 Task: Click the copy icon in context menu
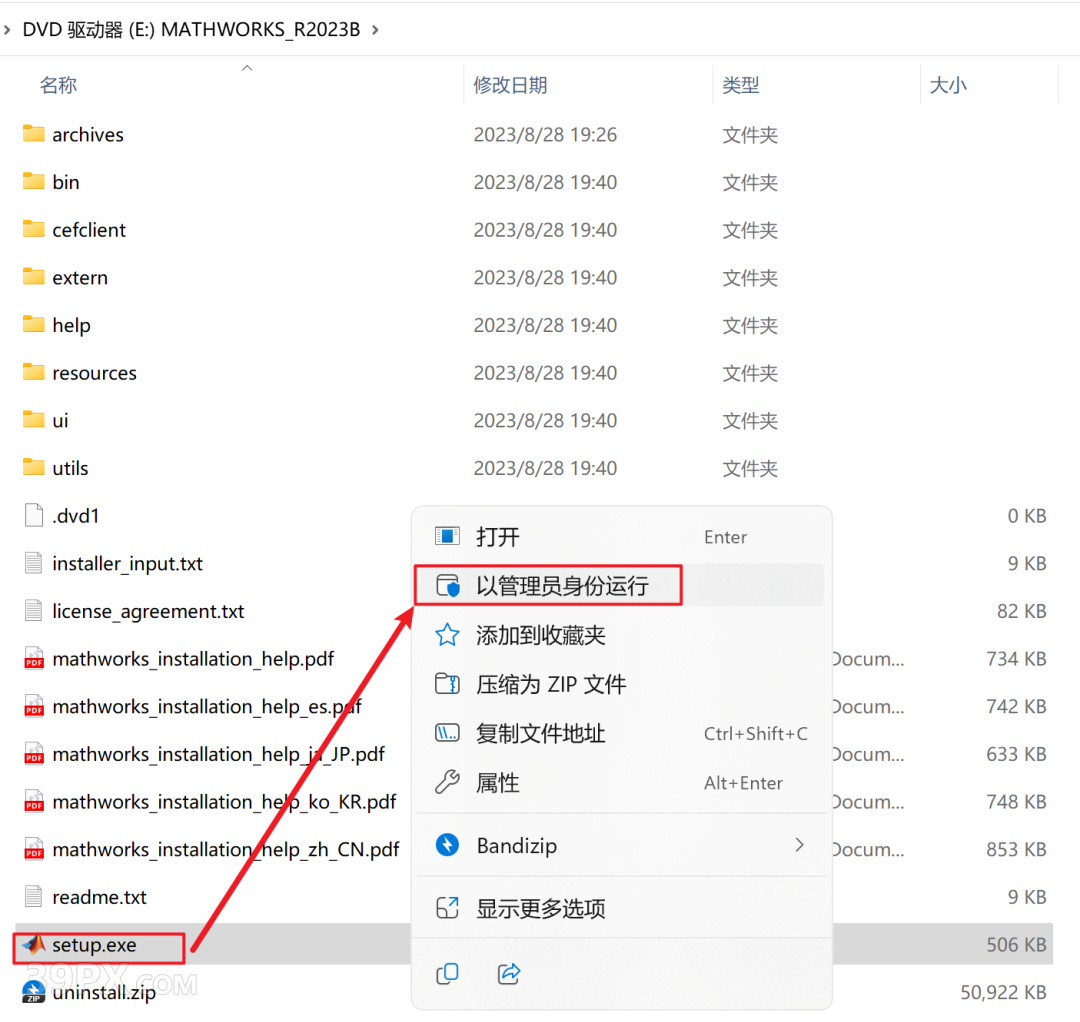pyautogui.click(x=447, y=973)
